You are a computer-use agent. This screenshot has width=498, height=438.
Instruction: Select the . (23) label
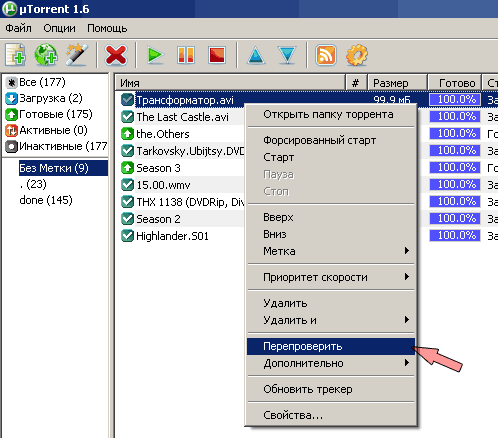(33, 184)
